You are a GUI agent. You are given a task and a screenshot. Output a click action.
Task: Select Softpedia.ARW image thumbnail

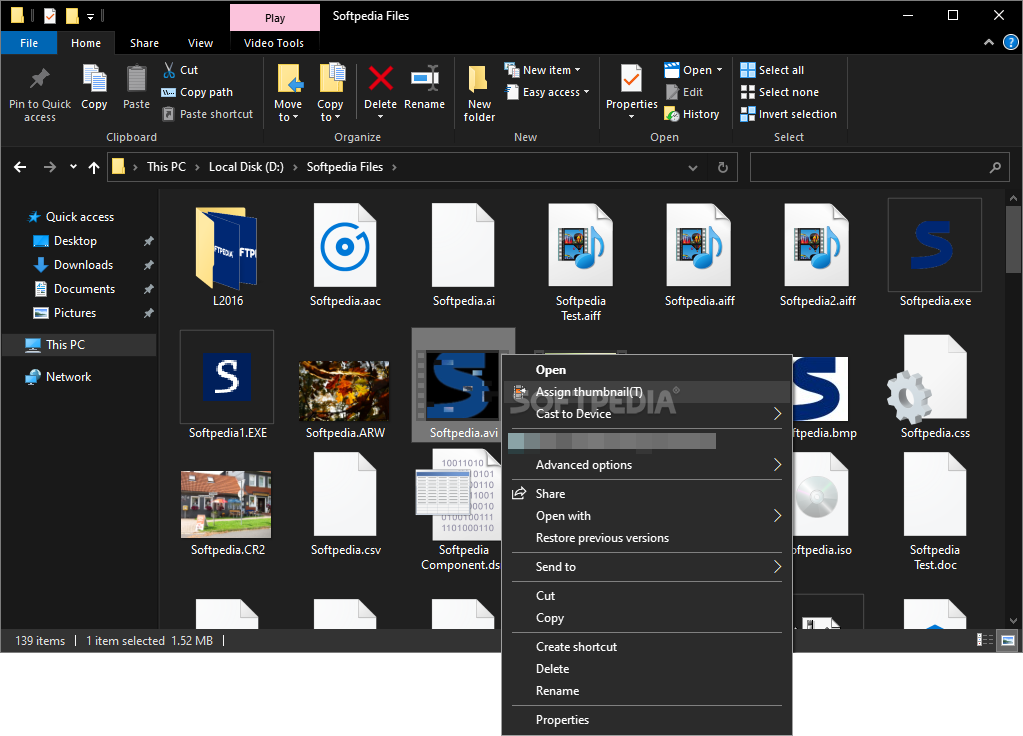[344, 391]
